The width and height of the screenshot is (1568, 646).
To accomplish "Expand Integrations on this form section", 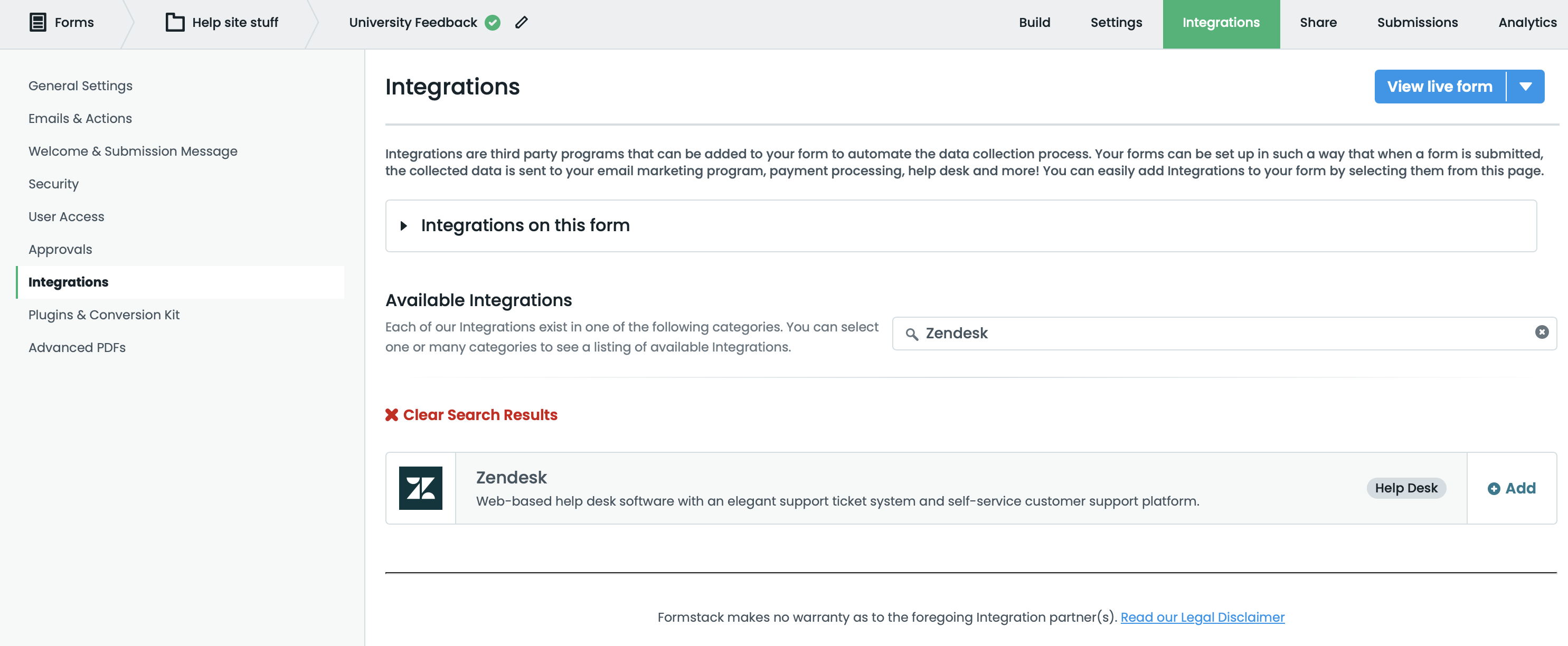I will click(x=403, y=226).
